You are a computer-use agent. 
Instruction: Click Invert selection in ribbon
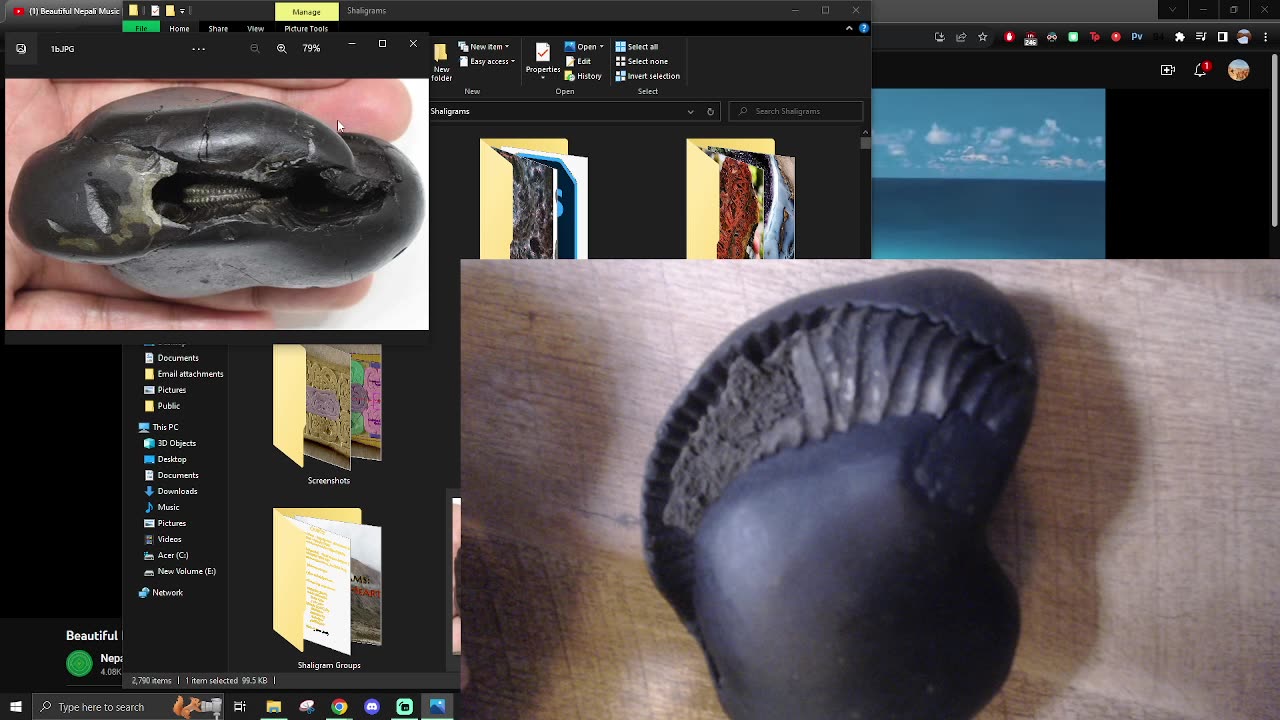tap(647, 76)
